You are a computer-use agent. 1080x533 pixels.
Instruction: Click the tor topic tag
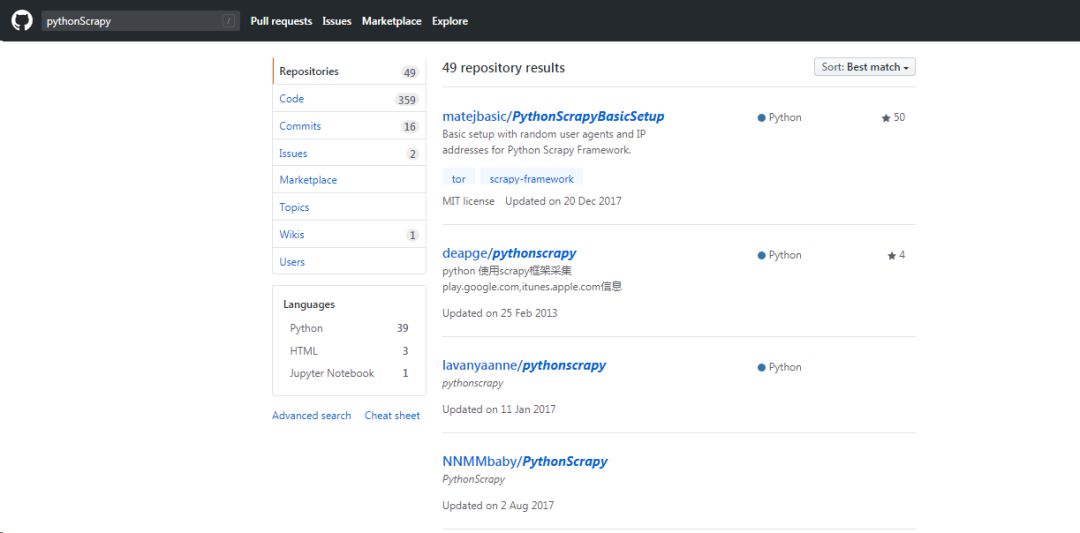pos(459,178)
